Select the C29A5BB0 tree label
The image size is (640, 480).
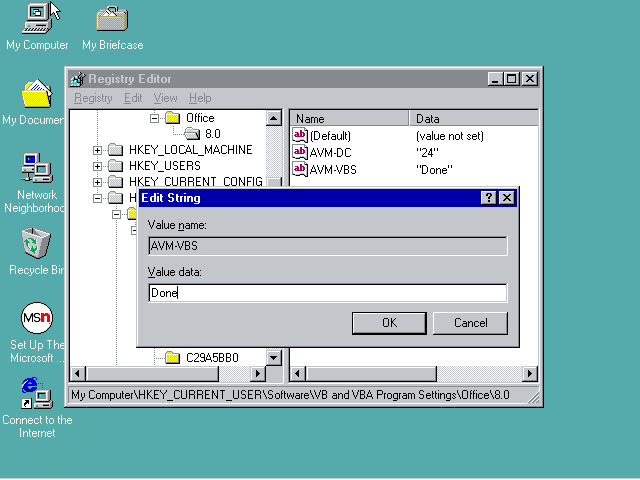[212, 358]
